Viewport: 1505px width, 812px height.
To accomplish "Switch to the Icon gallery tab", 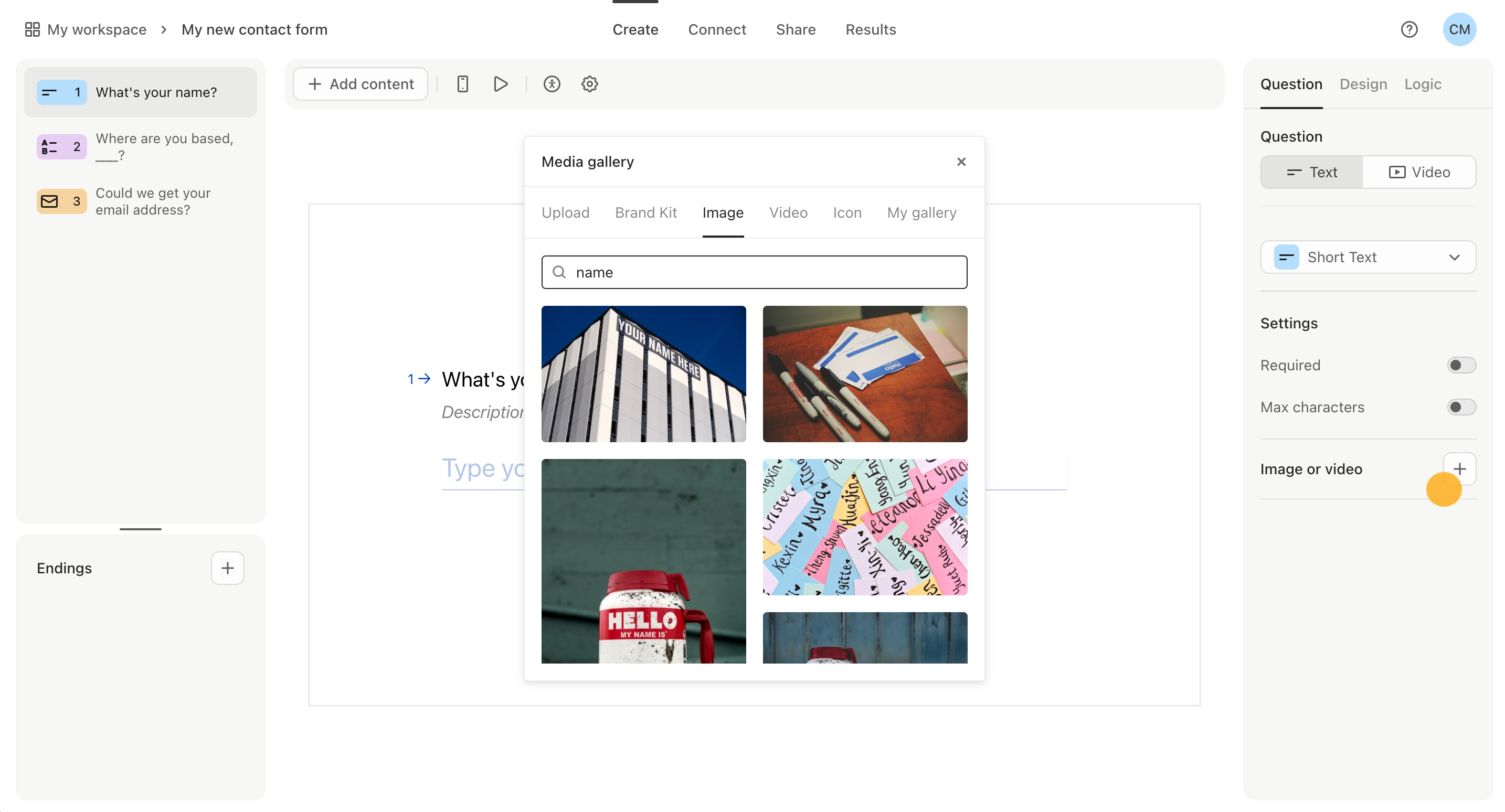I will coord(846,212).
